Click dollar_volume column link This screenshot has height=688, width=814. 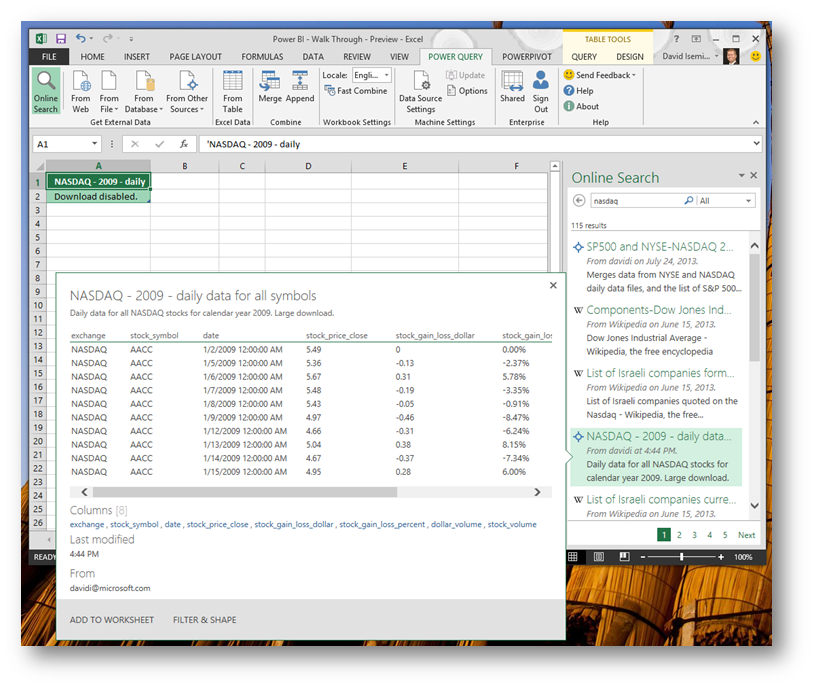pos(456,524)
